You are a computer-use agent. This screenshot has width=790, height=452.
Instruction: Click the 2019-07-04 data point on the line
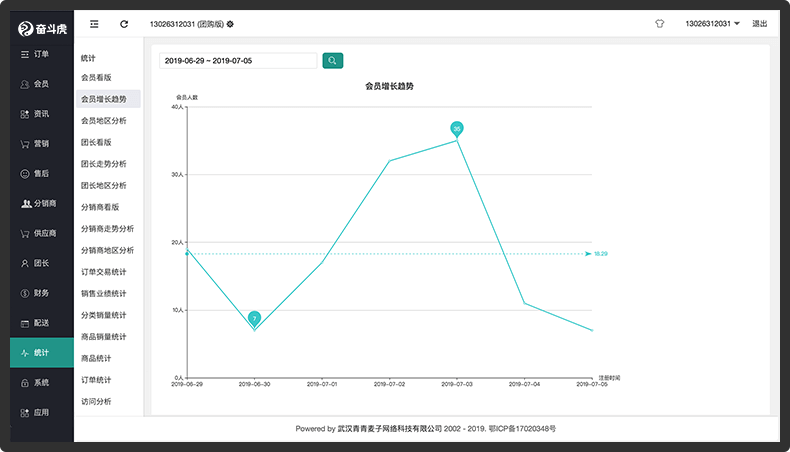coord(524,303)
